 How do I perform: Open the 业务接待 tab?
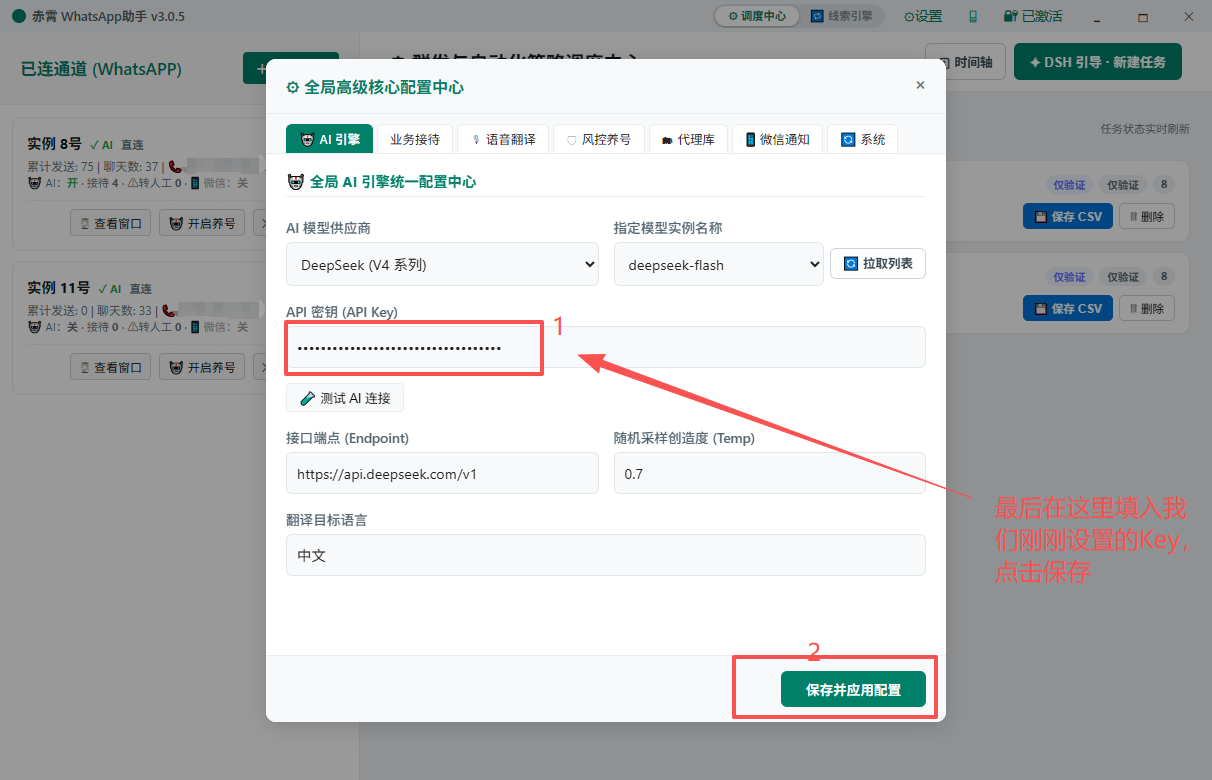click(x=415, y=139)
